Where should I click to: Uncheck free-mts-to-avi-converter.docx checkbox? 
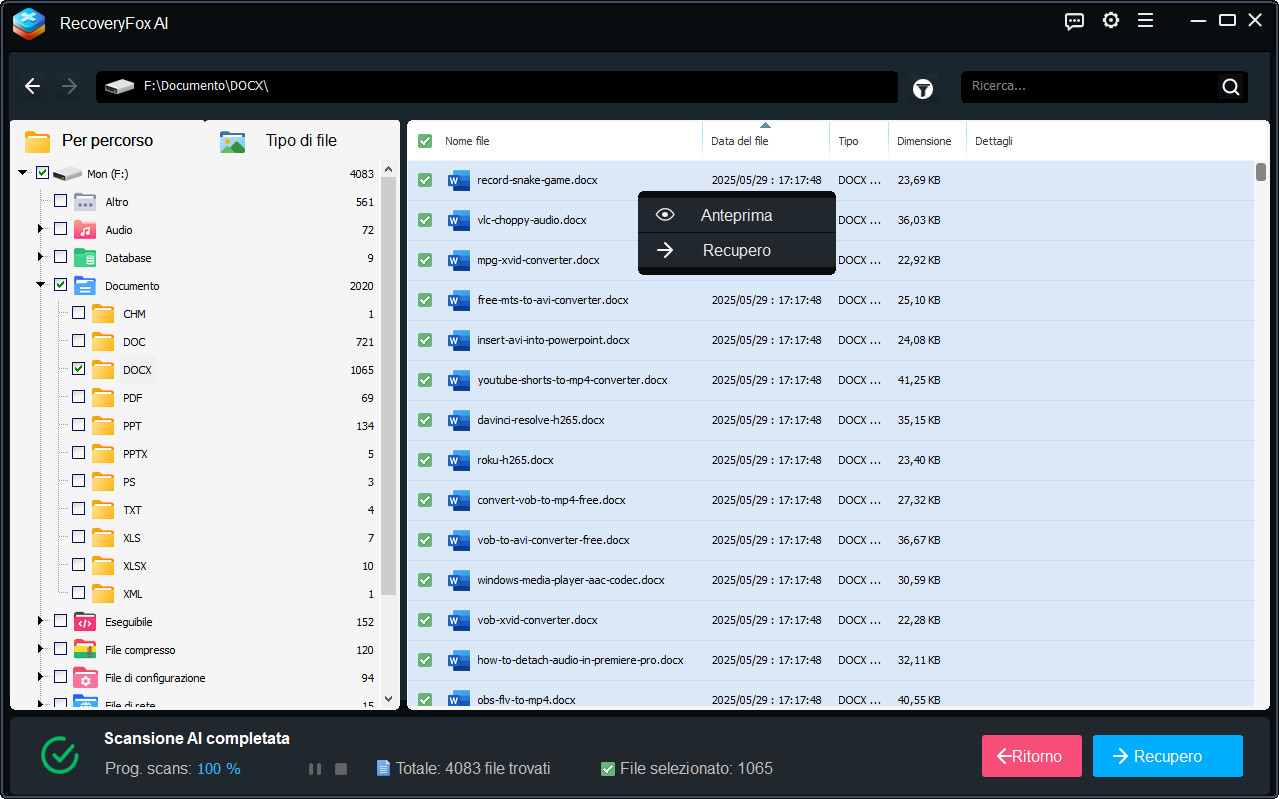[x=425, y=300]
